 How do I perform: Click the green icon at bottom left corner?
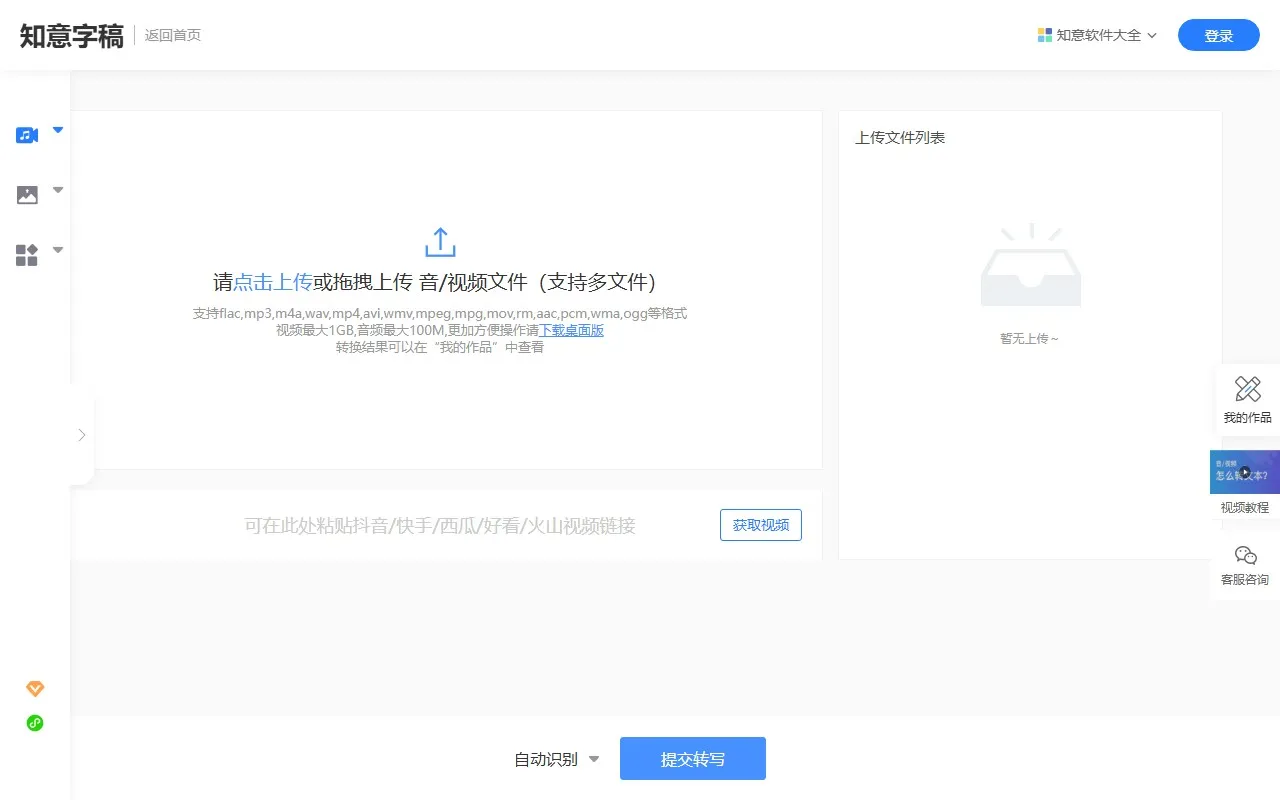pyautogui.click(x=35, y=723)
